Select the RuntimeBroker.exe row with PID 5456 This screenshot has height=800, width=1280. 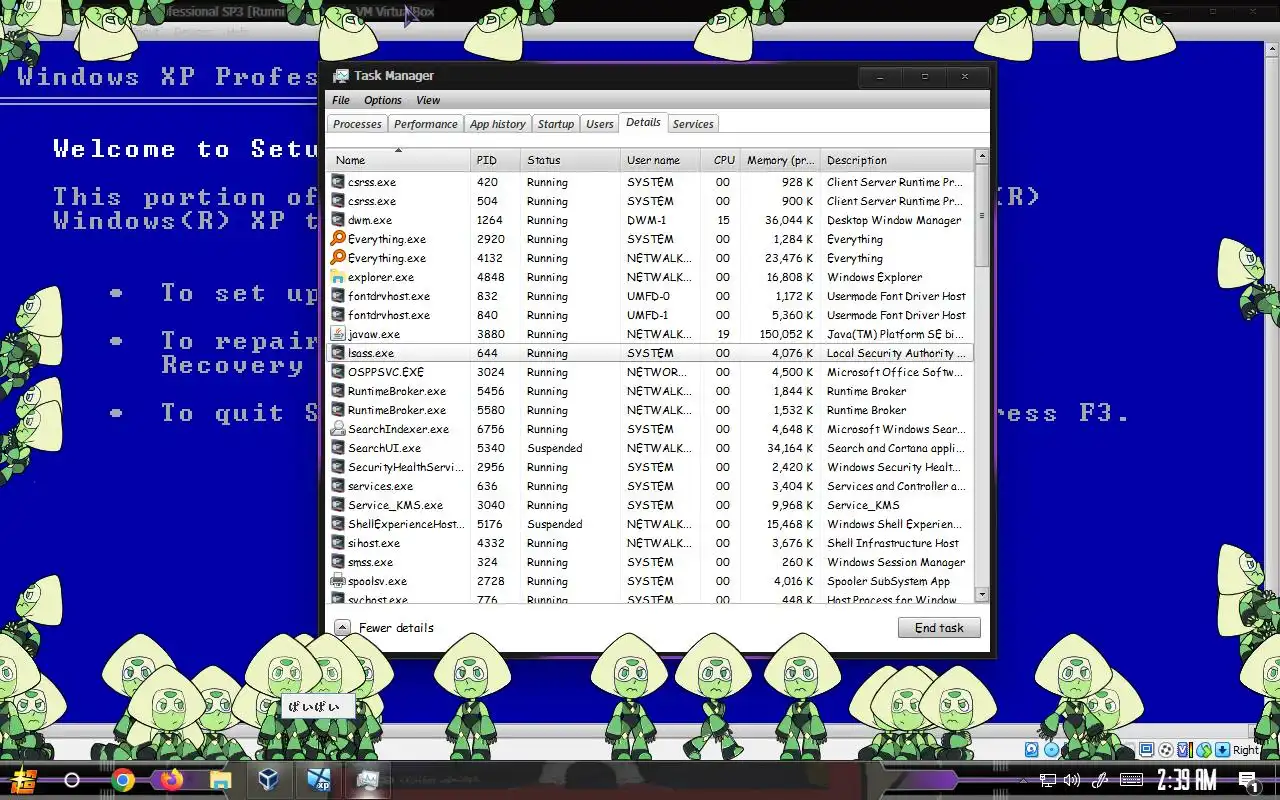pos(650,391)
